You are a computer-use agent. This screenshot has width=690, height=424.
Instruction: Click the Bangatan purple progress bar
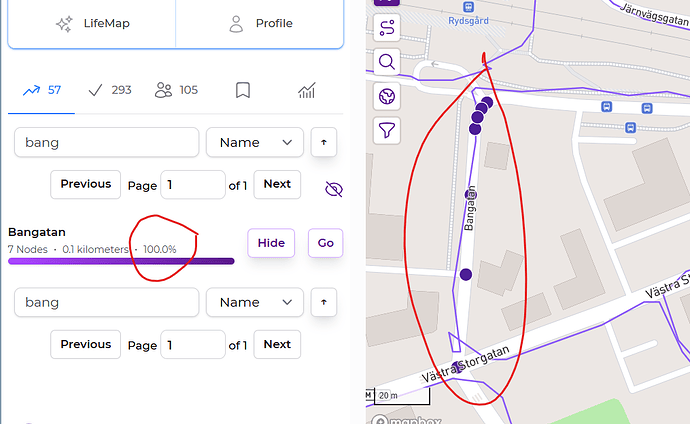pos(121,261)
